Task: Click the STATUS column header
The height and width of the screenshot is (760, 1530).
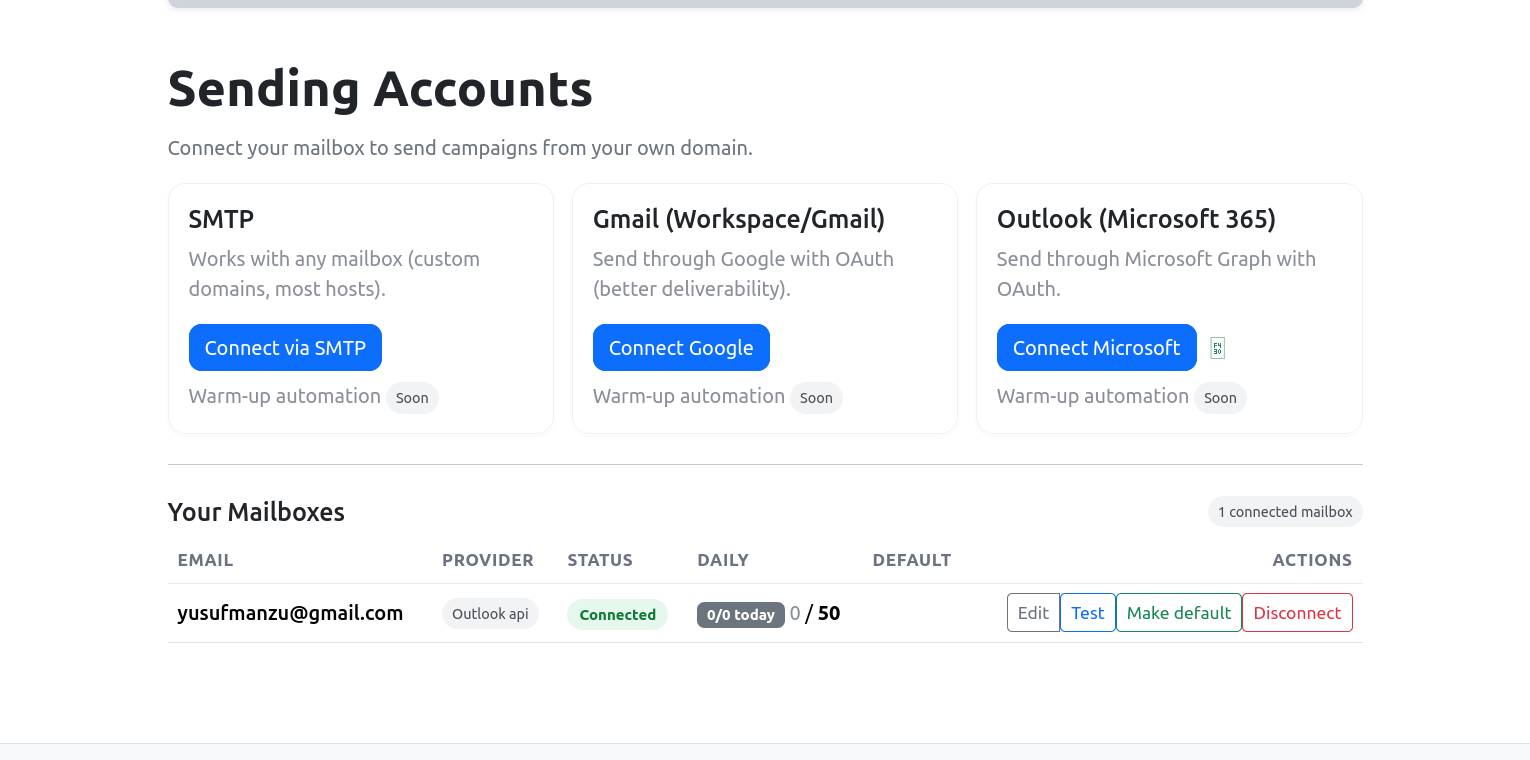Action: pos(600,560)
